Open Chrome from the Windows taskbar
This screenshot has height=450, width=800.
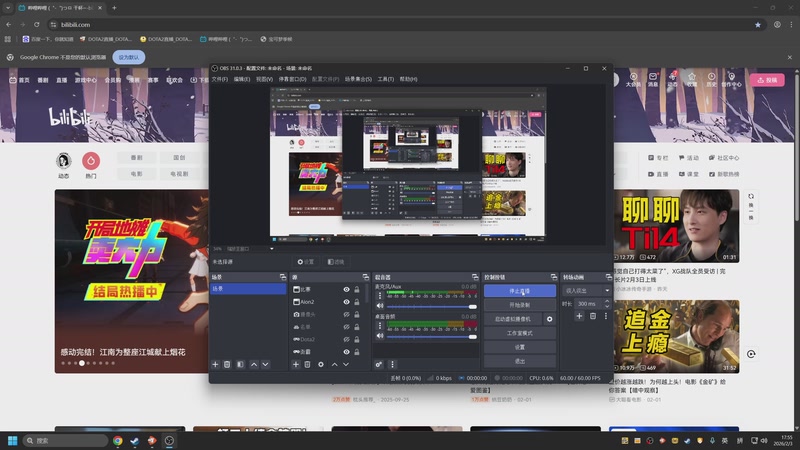pos(118,440)
